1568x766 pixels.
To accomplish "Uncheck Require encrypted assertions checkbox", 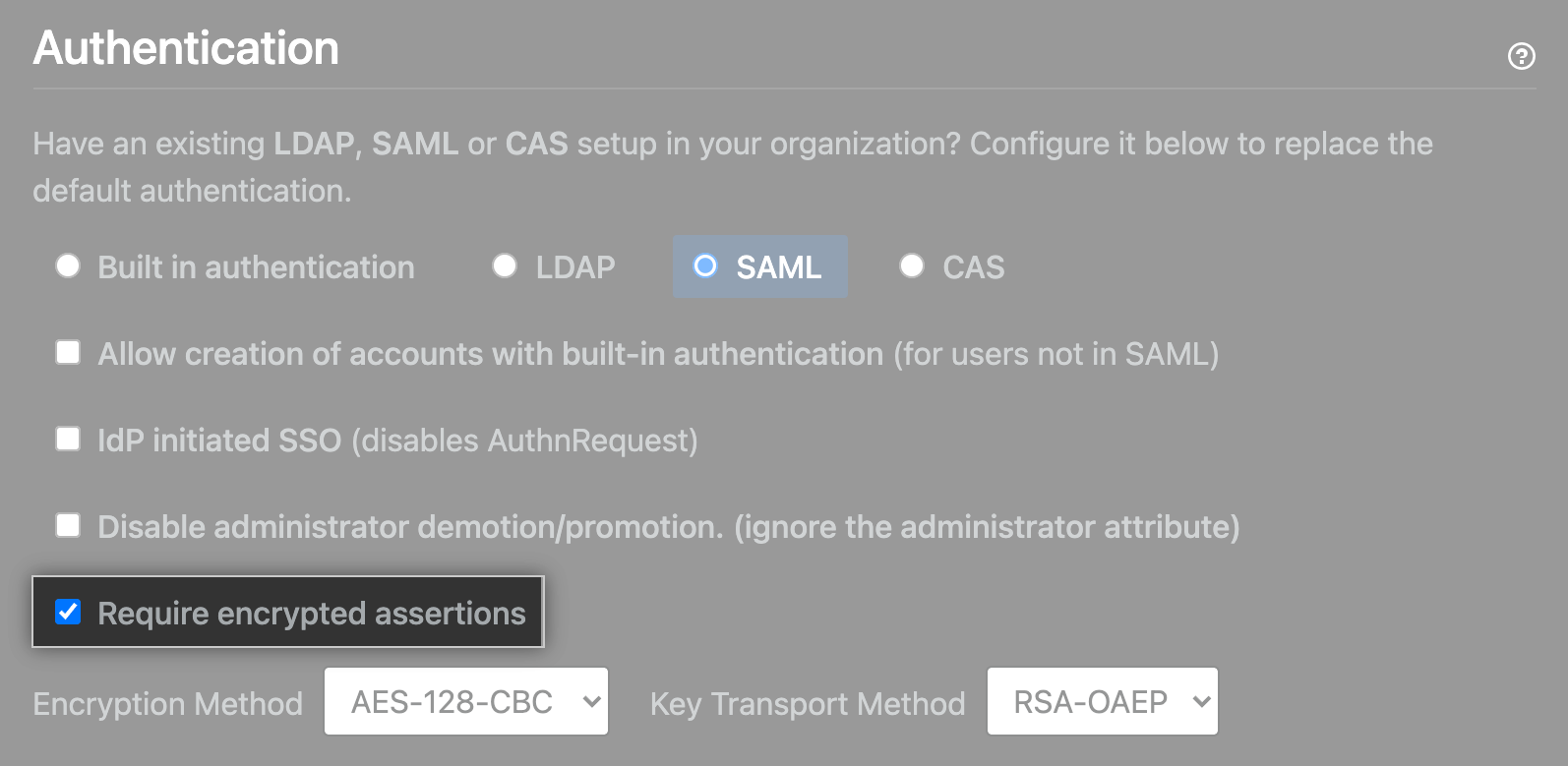I will [x=68, y=612].
